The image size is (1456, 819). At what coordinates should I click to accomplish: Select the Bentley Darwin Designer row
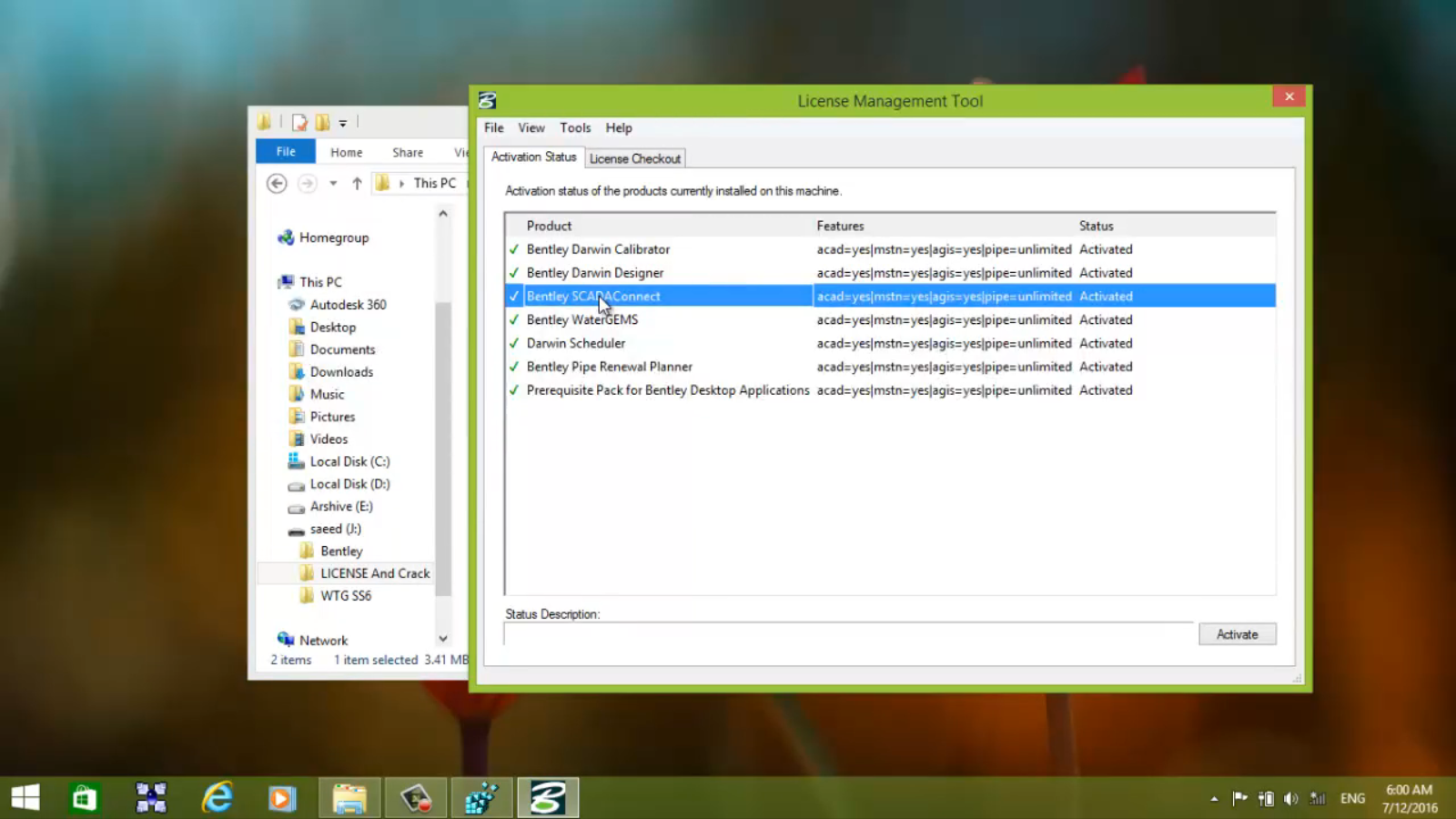click(890, 273)
